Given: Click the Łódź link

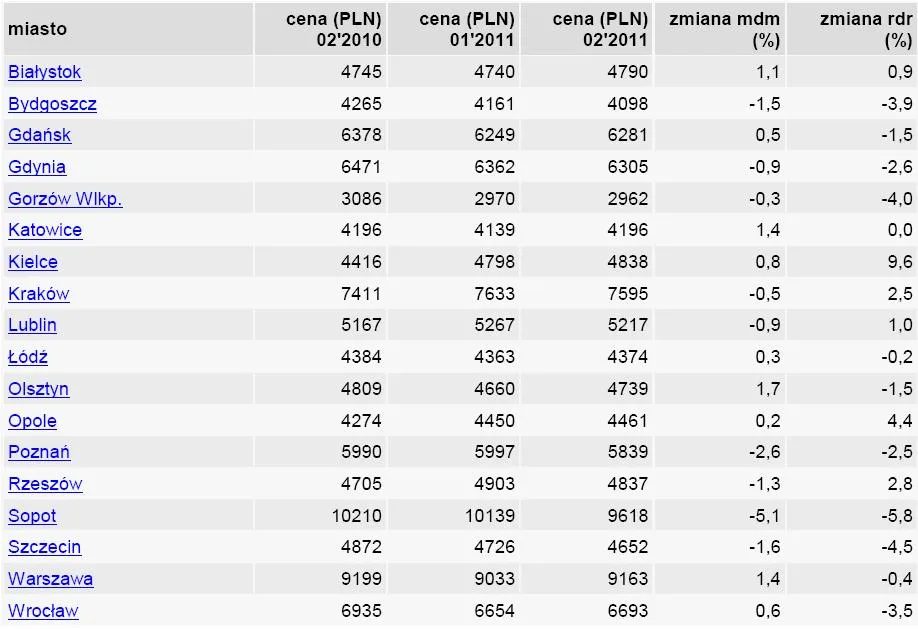Looking at the screenshot, I should (x=28, y=357).
